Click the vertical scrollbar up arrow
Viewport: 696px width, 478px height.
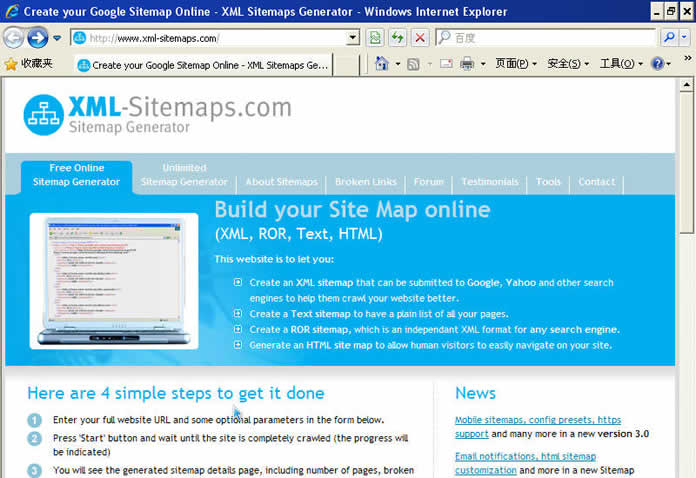(x=686, y=84)
